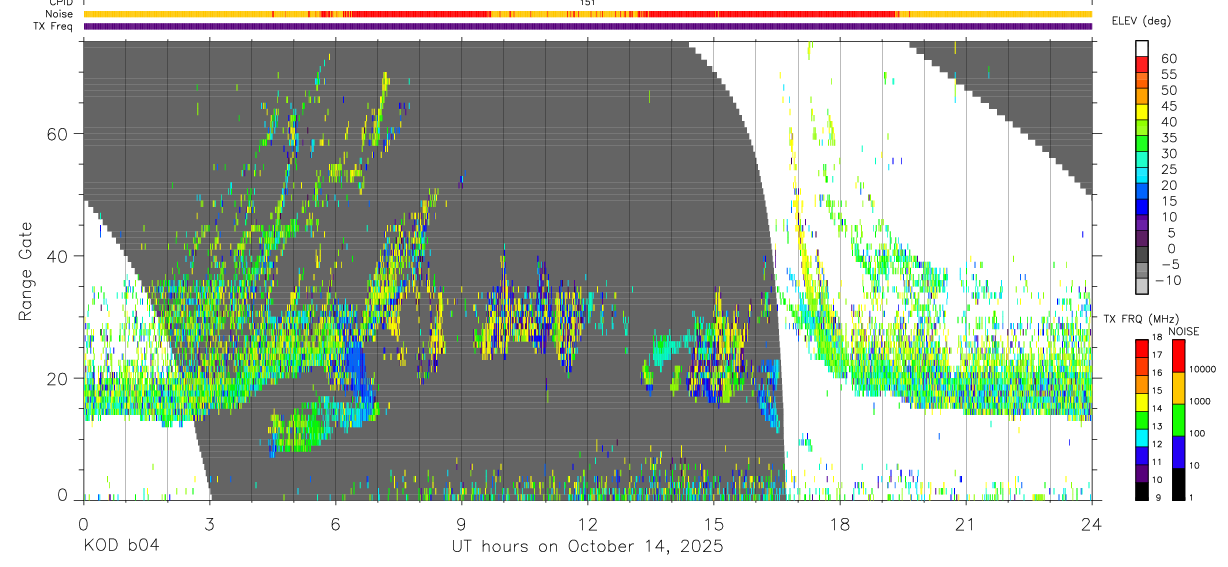Click the 40 label in ELEV legend
Image resolution: width=1228 pixels, height=567 pixels.
(x=1169, y=122)
